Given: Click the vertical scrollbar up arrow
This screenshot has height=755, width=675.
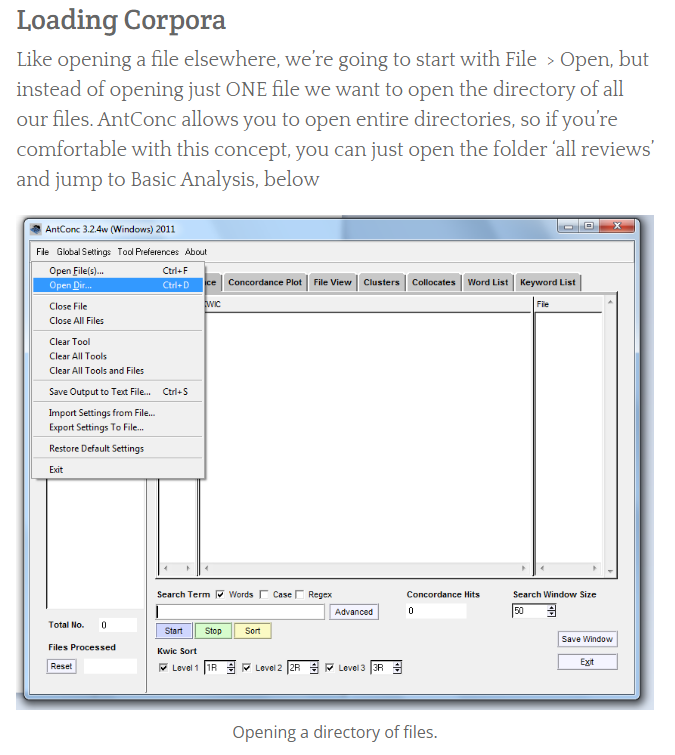Looking at the screenshot, I should click(x=610, y=302).
